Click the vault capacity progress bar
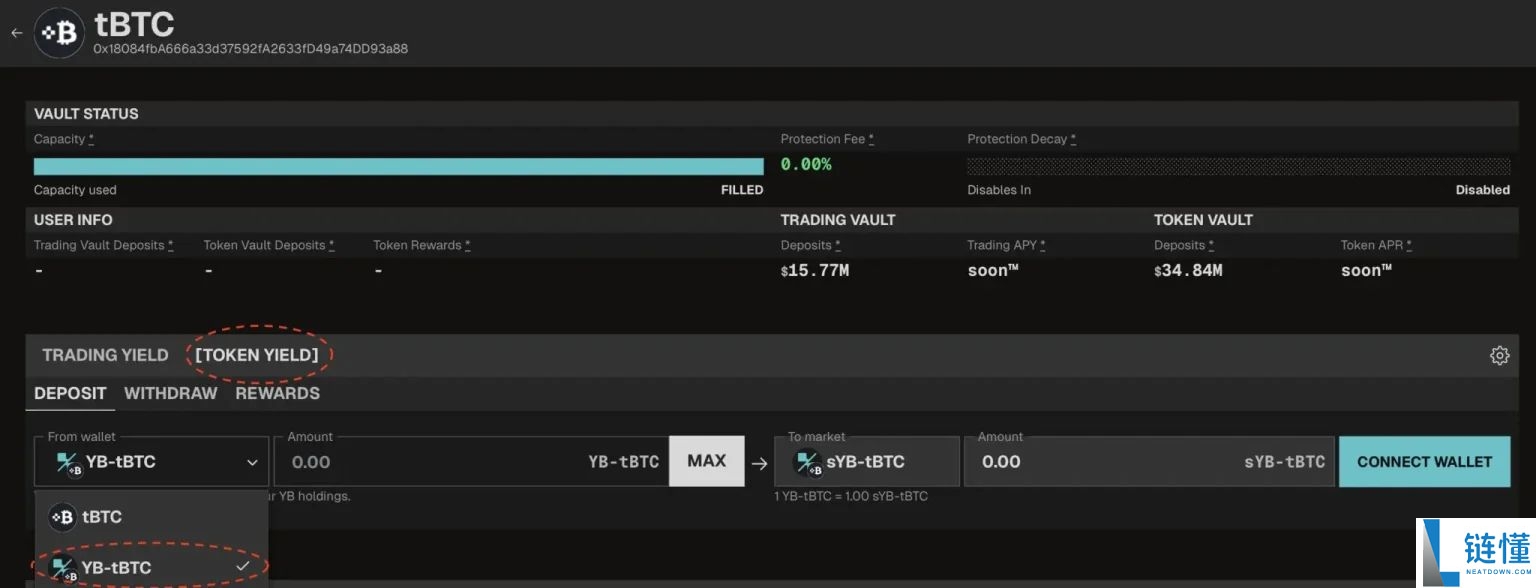1536x588 pixels. (x=398, y=166)
